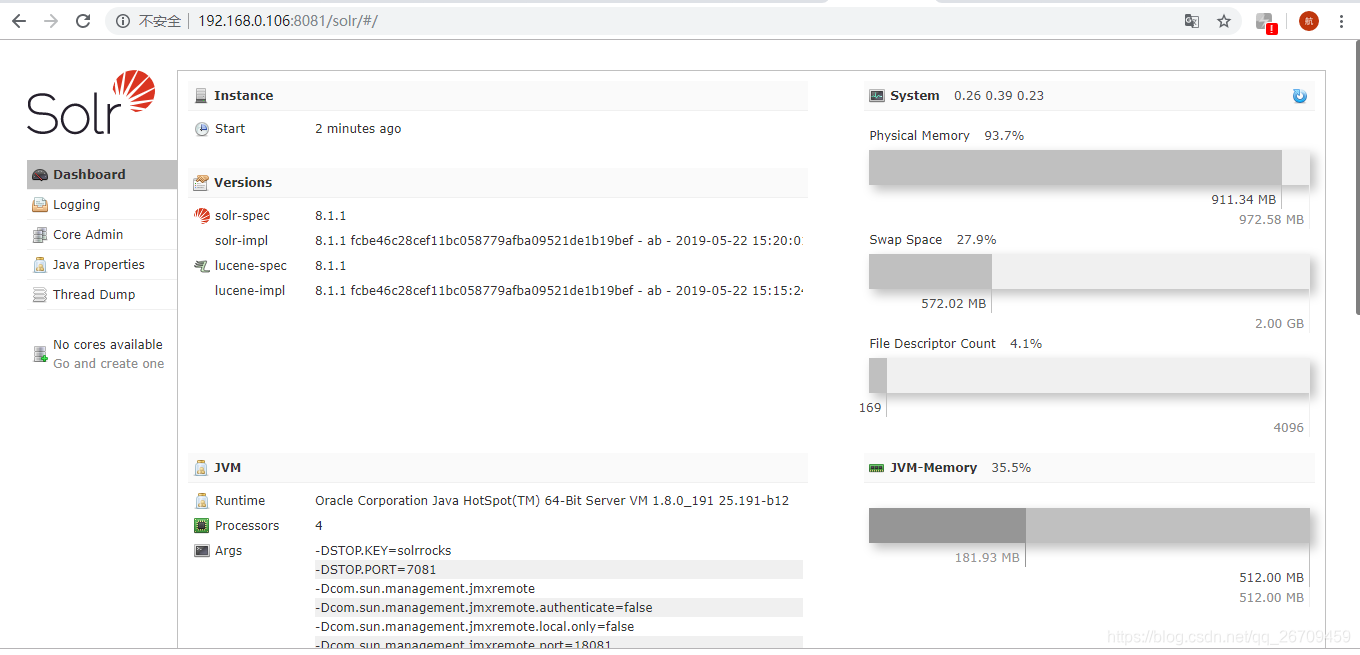Click the Runtime row icon
This screenshot has width=1360, height=655.
click(x=202, y=501)
